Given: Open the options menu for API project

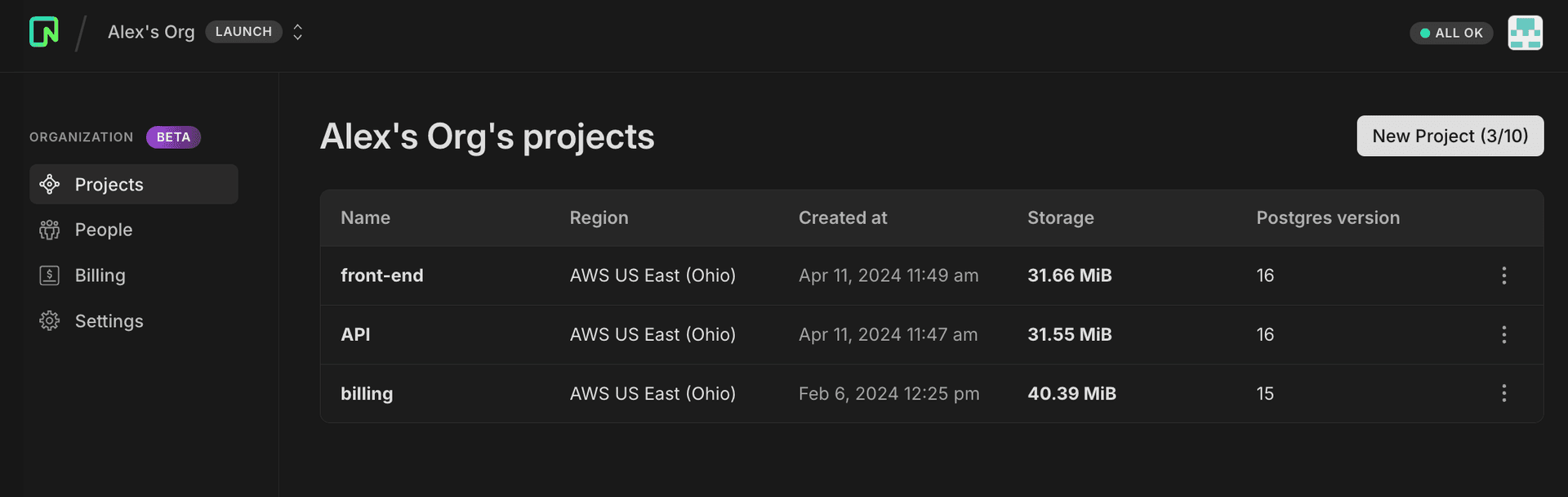Looking at the screenshot, I should pyautogui.click(x=1504, y=334).
